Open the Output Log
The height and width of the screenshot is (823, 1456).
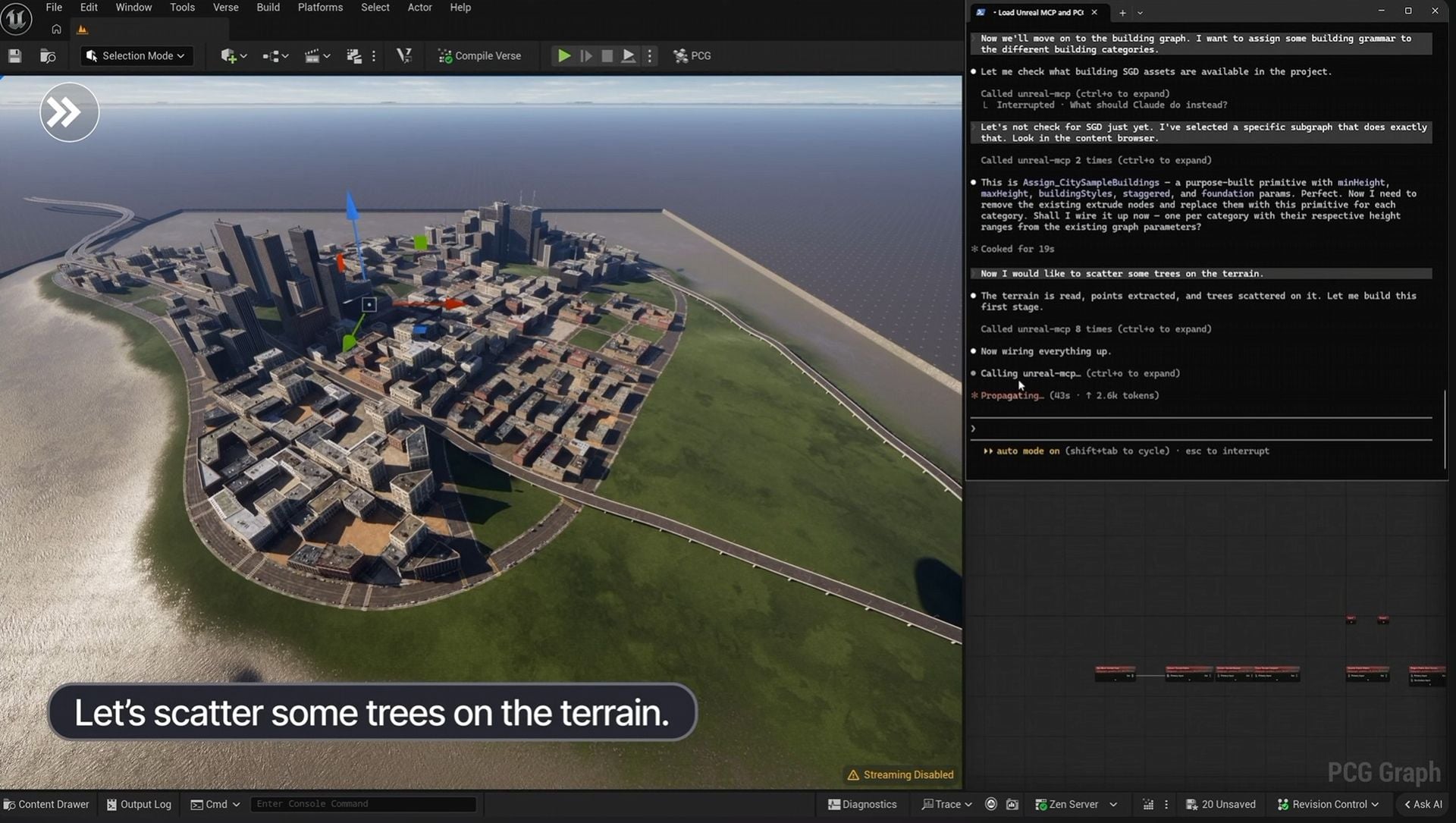pos(139,804)
